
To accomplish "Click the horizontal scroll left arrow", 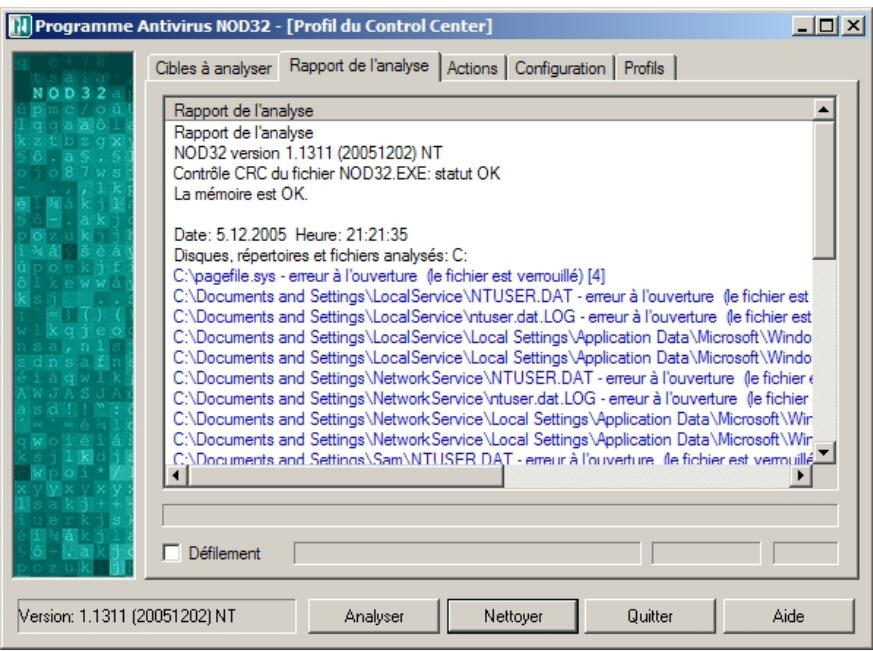I will [x=176, y=476].
